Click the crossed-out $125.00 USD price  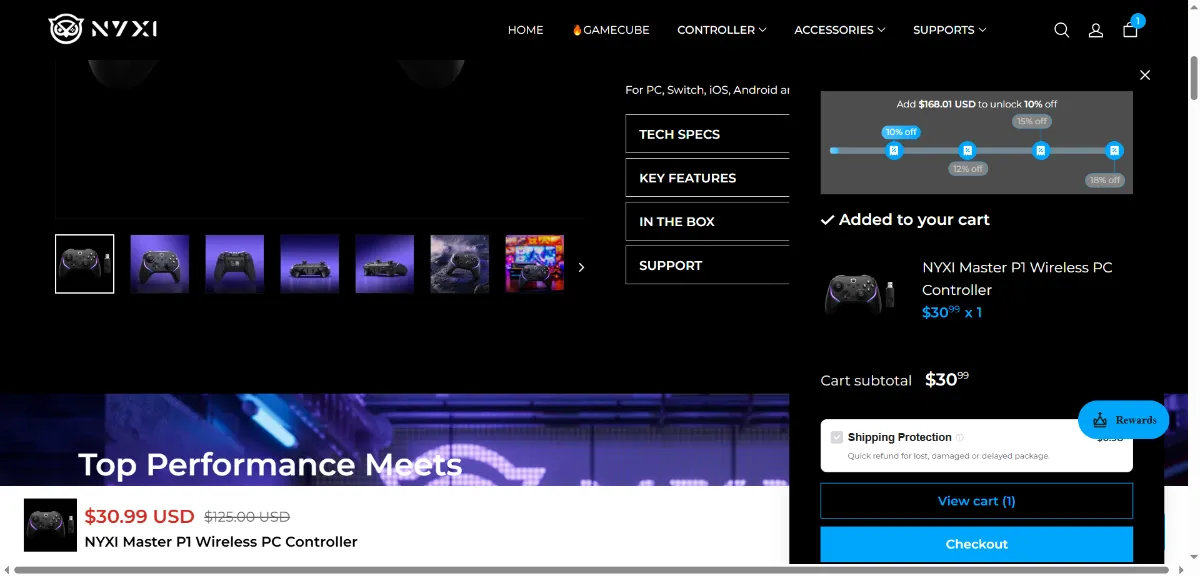pyautogui.click(x=247, y=517)
